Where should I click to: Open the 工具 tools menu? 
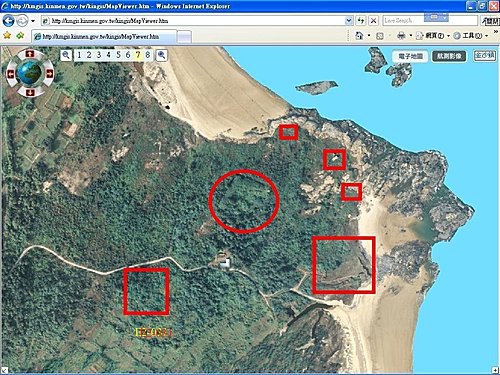pyautogui.click(x=471, y=35)
